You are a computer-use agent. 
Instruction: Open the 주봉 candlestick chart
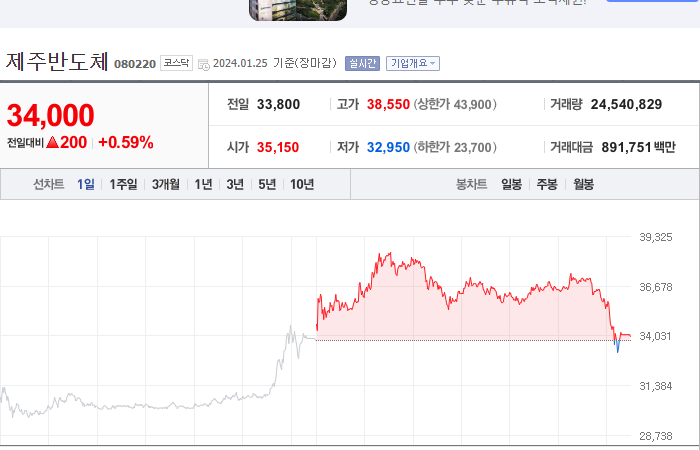click(x=547, y=184)
